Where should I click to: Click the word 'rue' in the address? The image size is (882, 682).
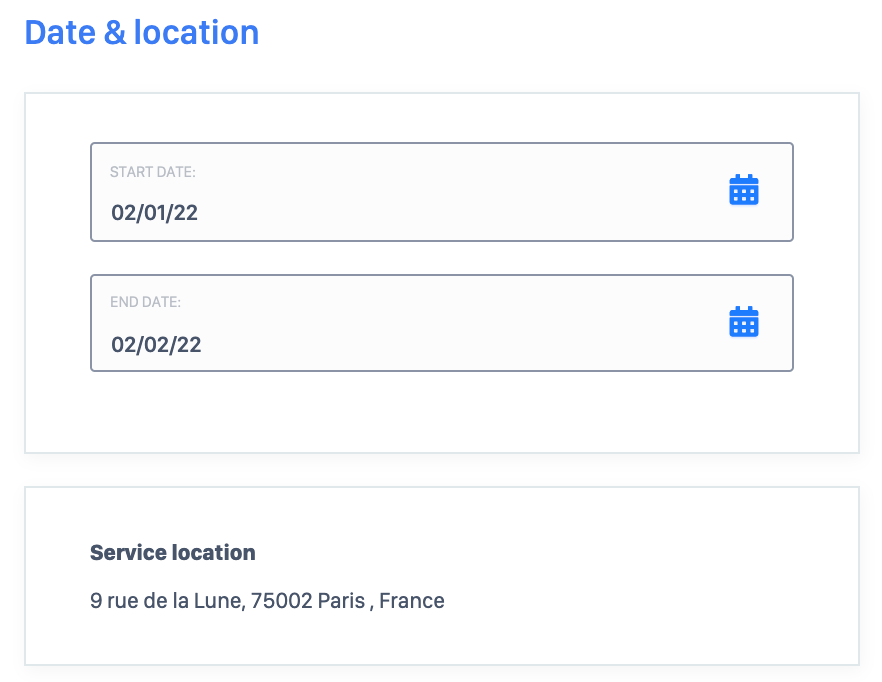pos(121,602)
